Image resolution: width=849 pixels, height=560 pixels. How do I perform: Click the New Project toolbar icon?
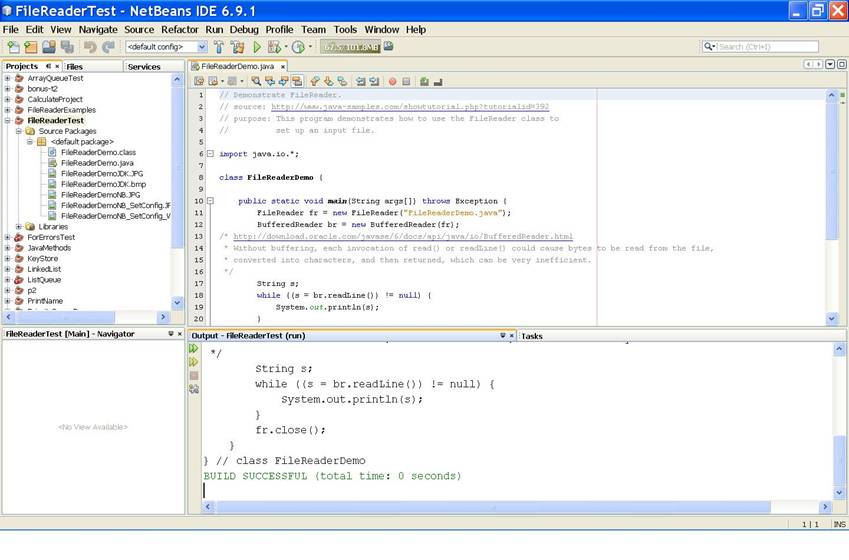(x=30, y=47)
